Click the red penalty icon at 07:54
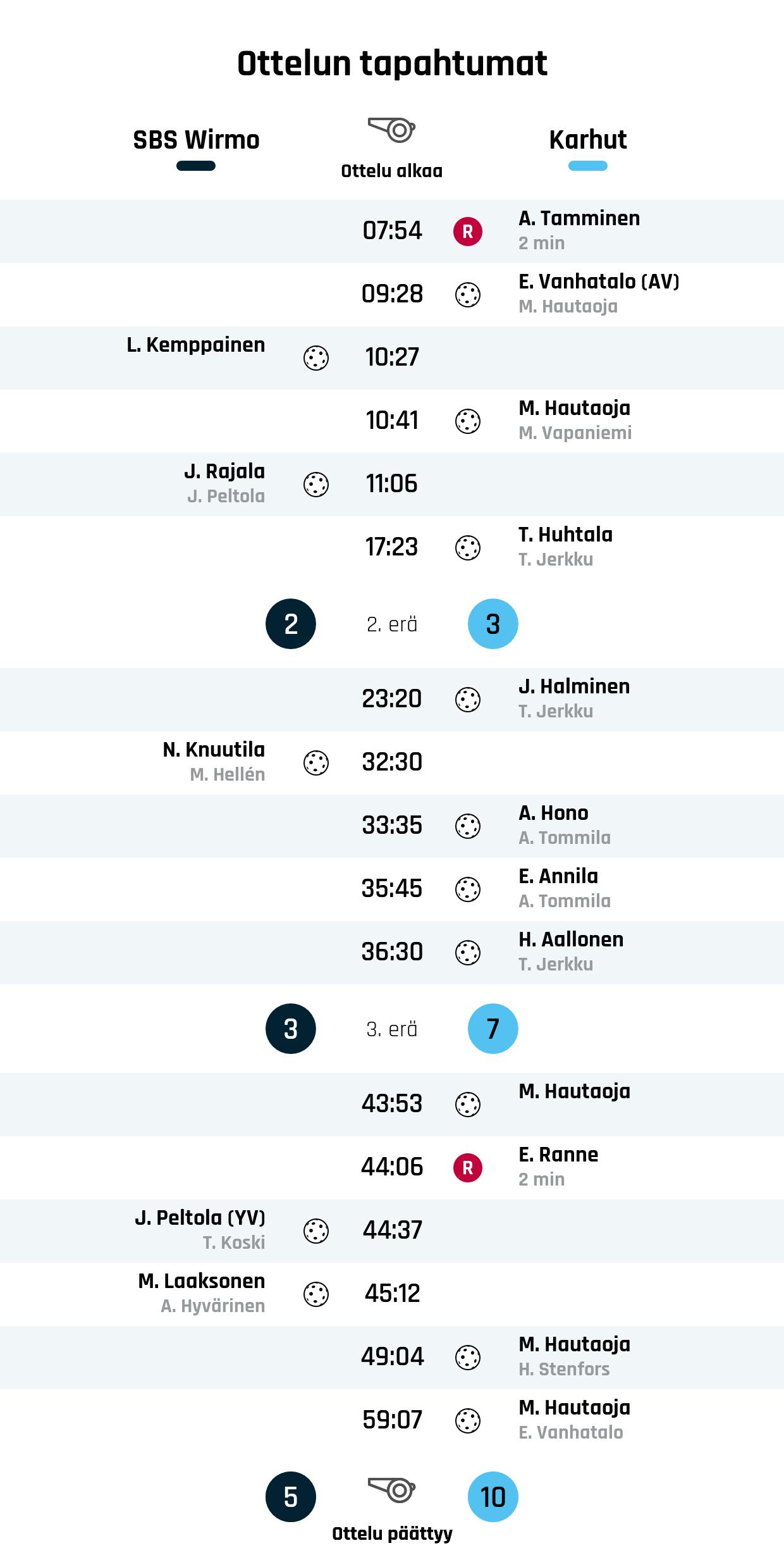 (x=468, y=232)
